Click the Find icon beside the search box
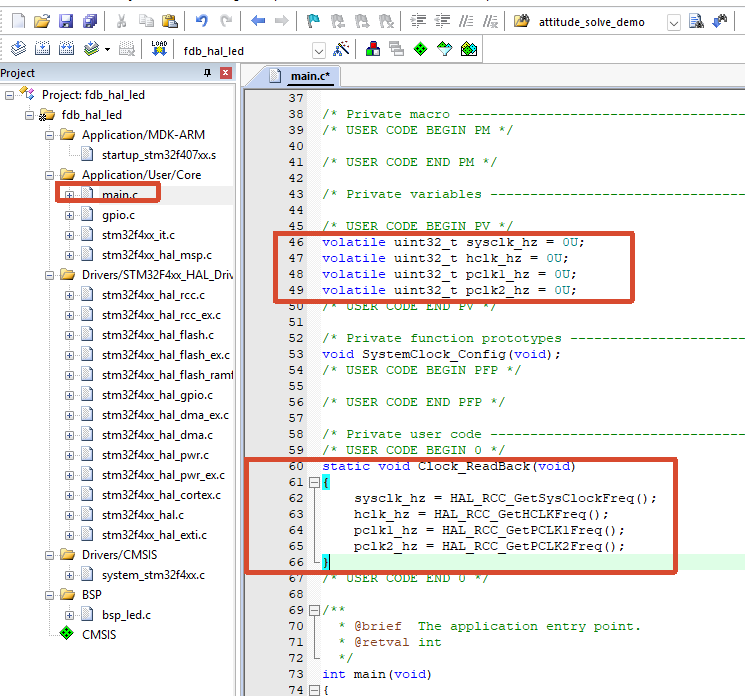The width and height of the screenshot is (745, 696). coord(697,21)
